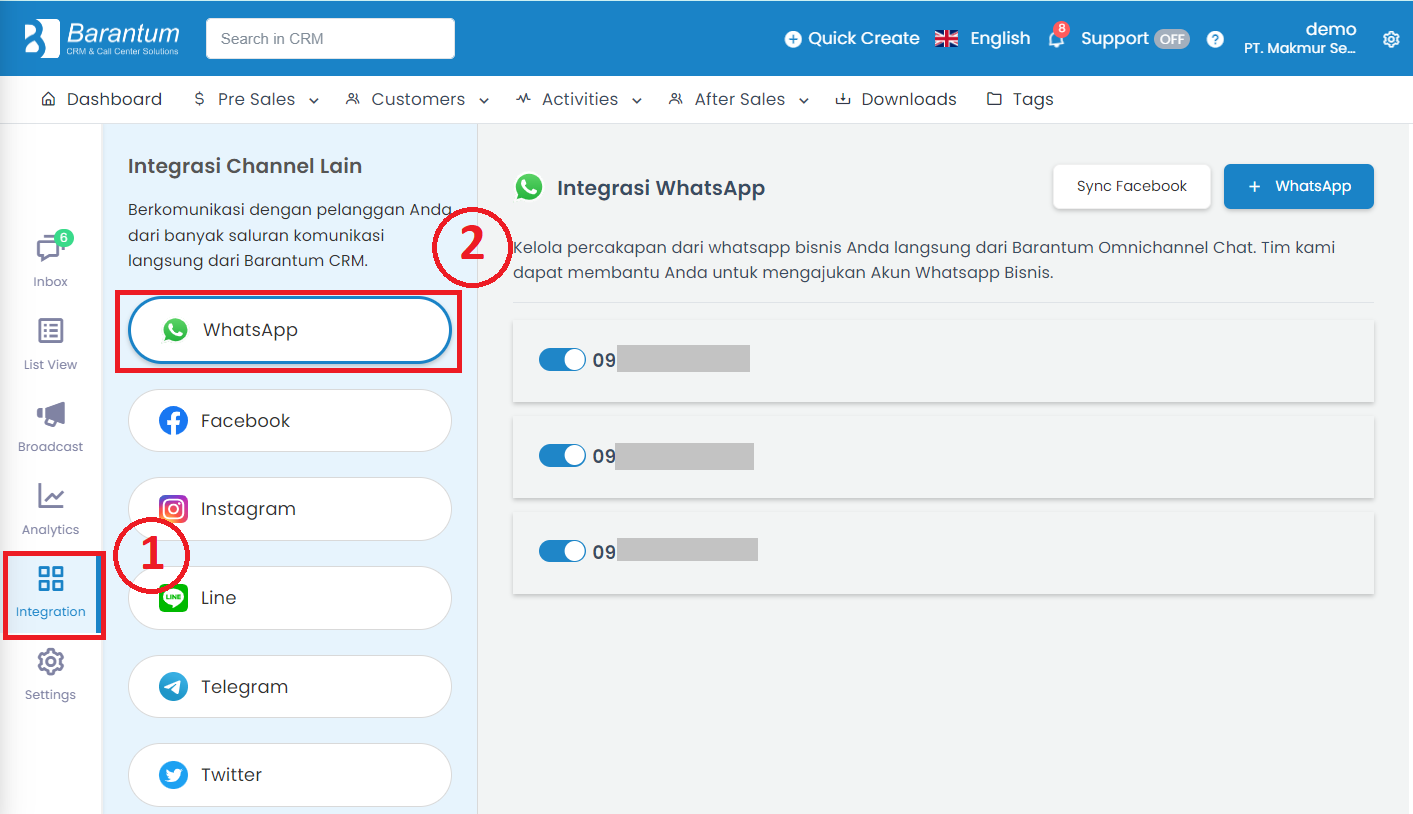Screen dimensions: 1413x814
Task: Open the Broadcast megaphone icon
Action: tap(50, 414)
